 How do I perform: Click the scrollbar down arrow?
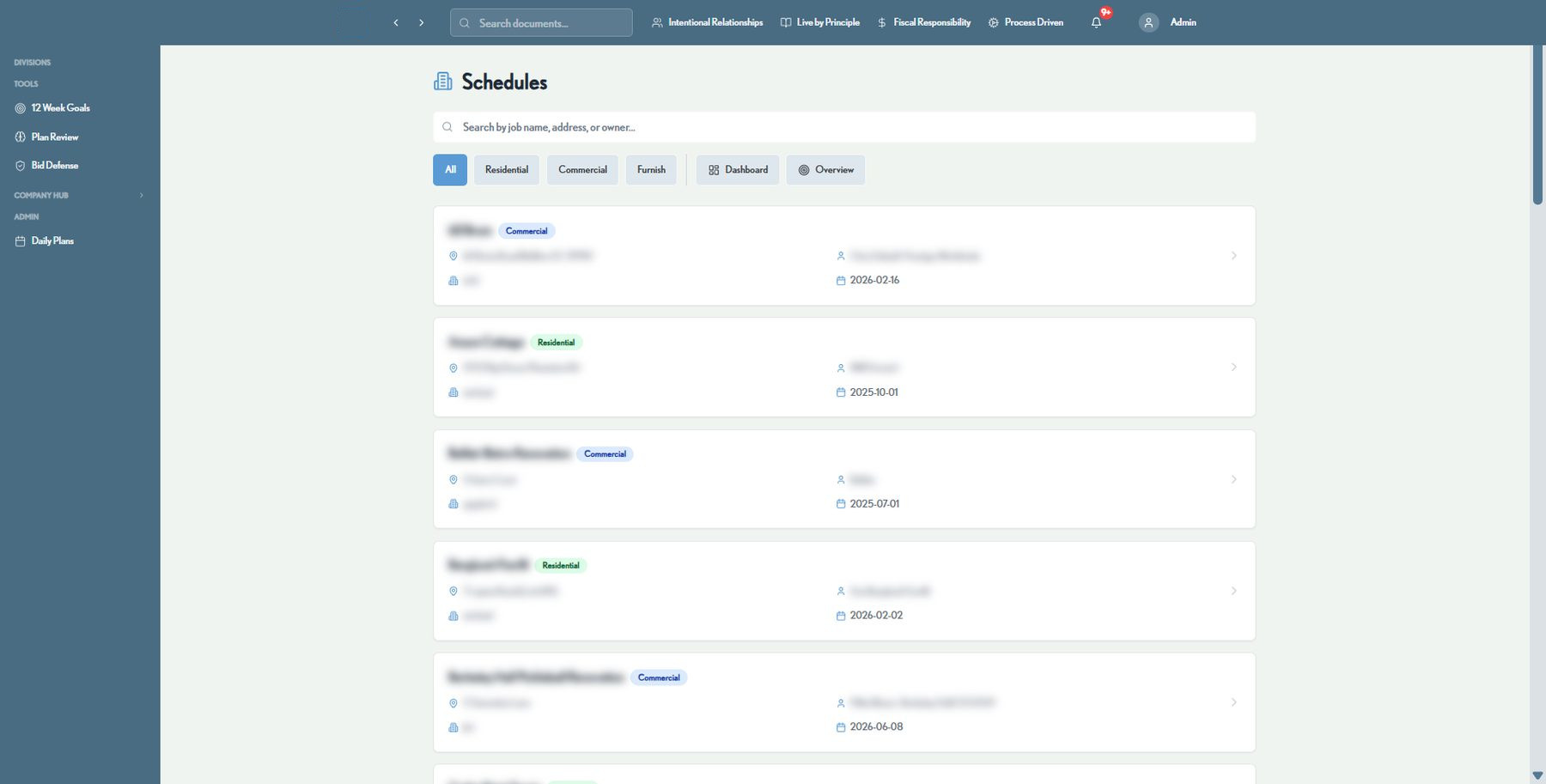click(1537, 776)
